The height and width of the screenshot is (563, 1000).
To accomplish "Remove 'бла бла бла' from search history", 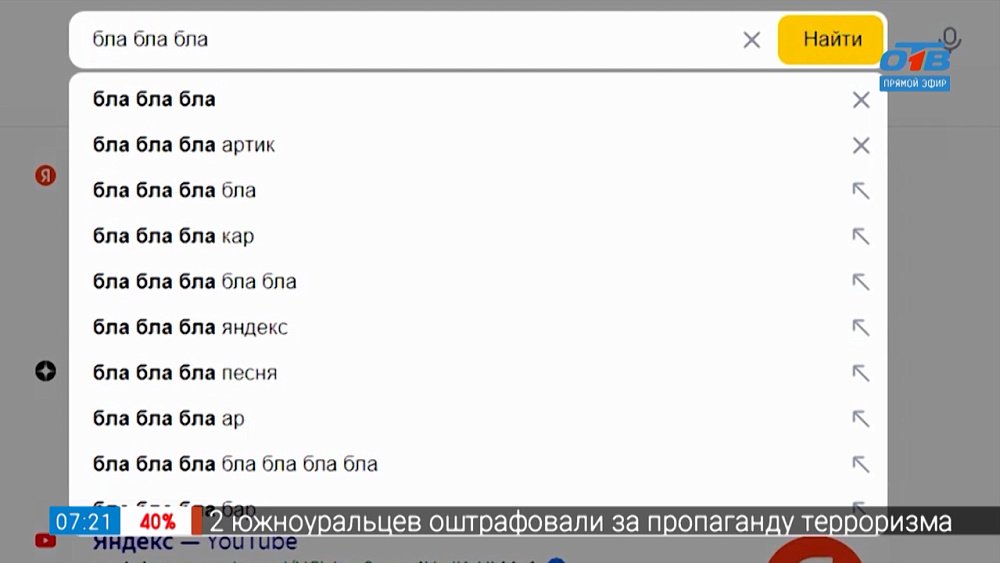I will pos(861,99).
